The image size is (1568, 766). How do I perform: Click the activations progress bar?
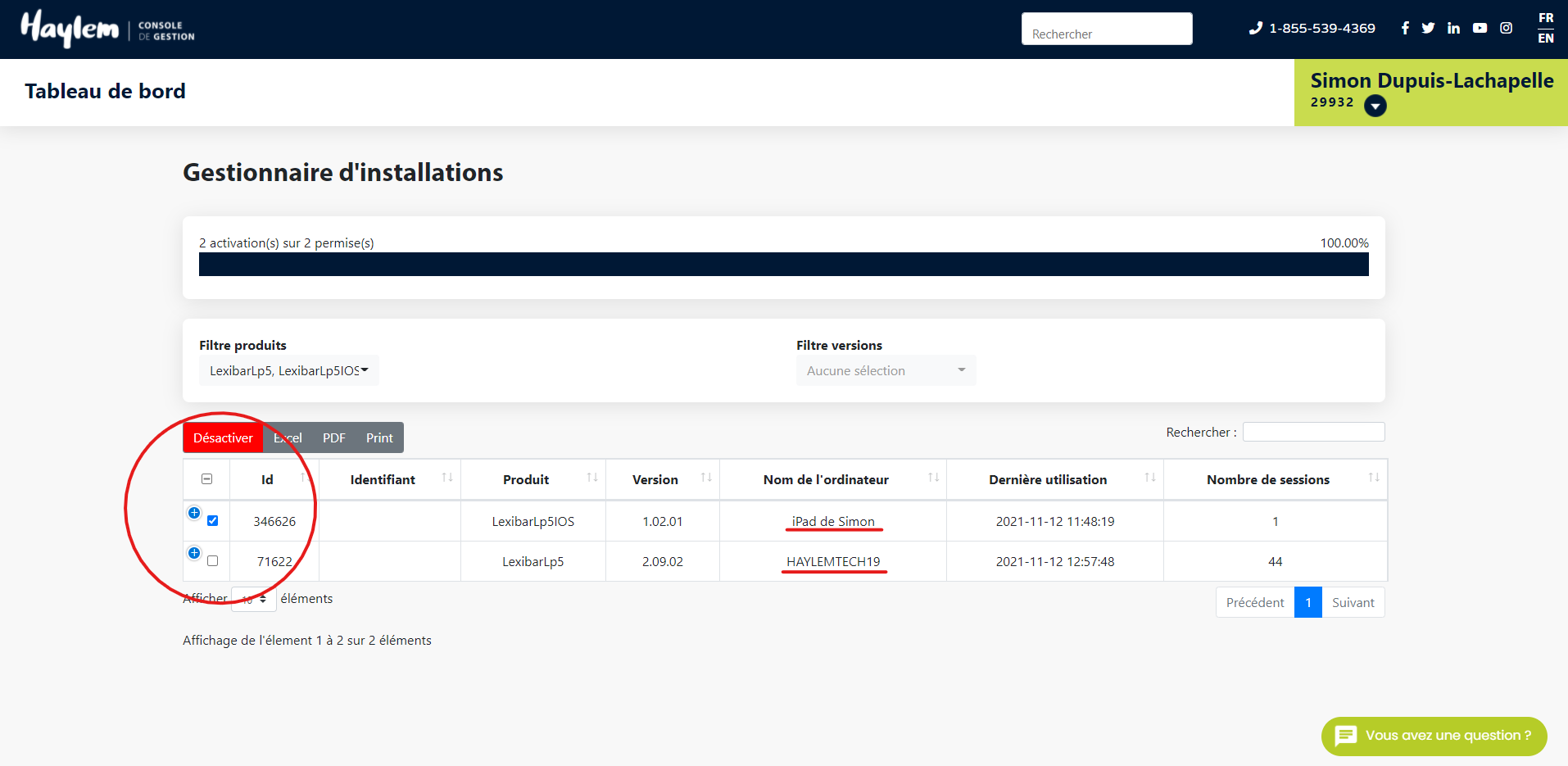click(783, 265)
